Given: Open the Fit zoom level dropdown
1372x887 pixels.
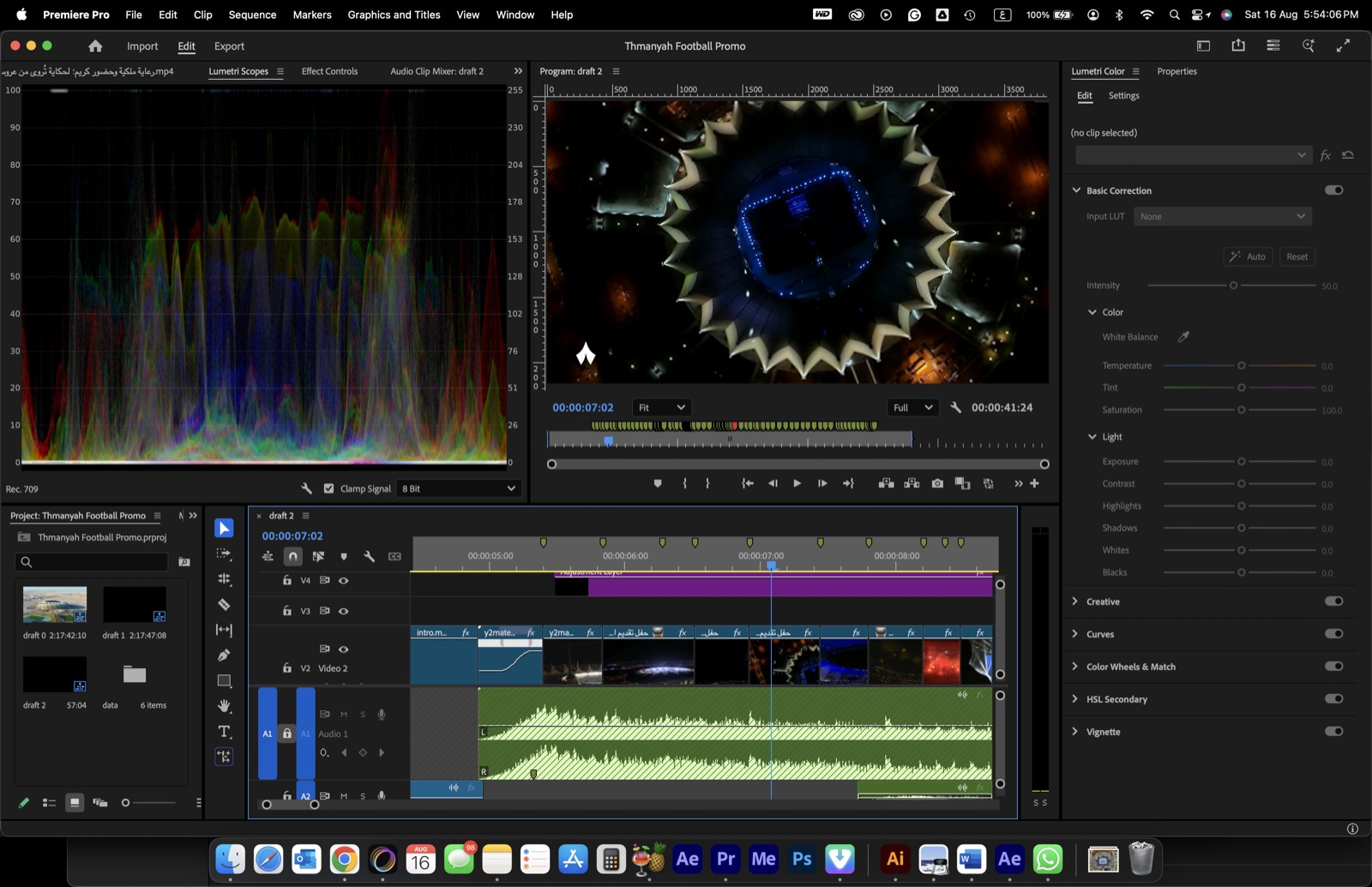Looking at the screenshot, I should tap(660, 407).
